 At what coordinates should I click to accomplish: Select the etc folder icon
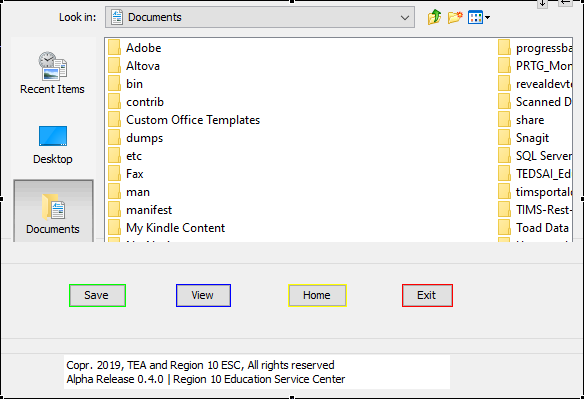click(x=114, y=156)
